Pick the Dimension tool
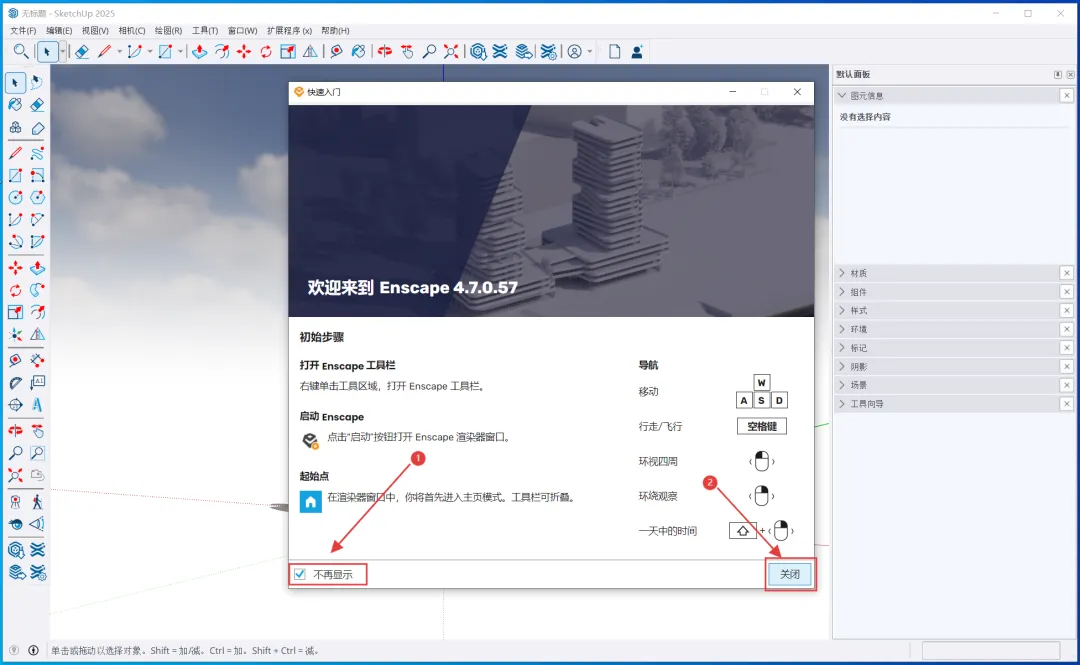This screenshot has height=665, width=1080. [x=37, y=360]
